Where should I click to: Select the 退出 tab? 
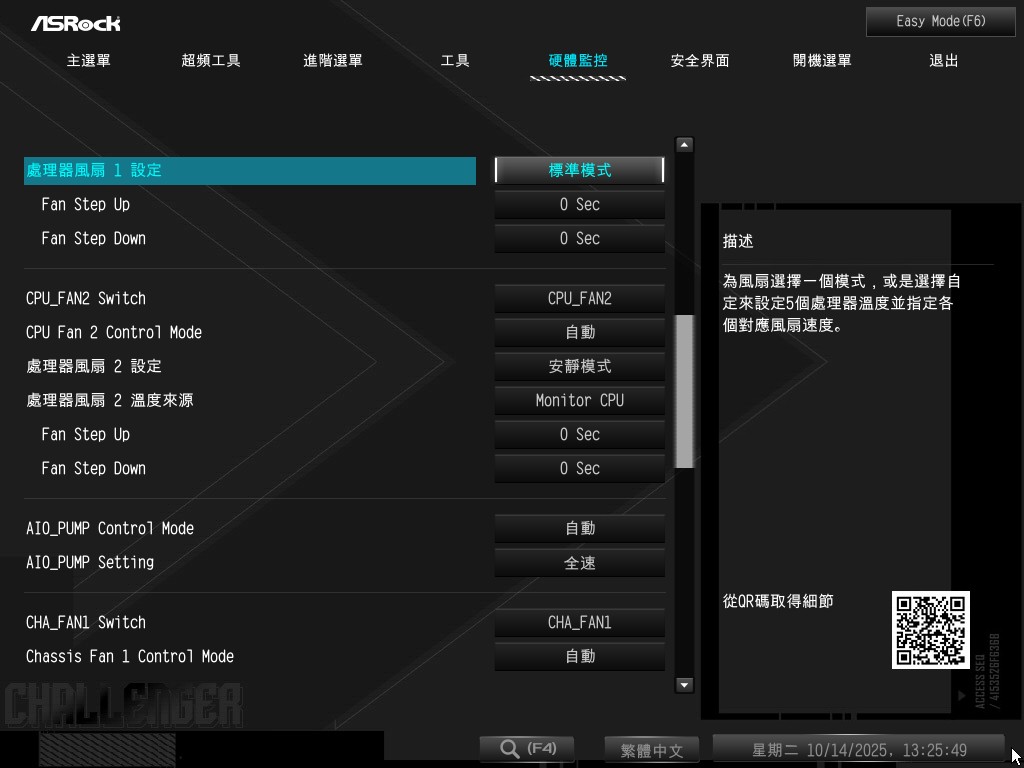pos(943,61)
